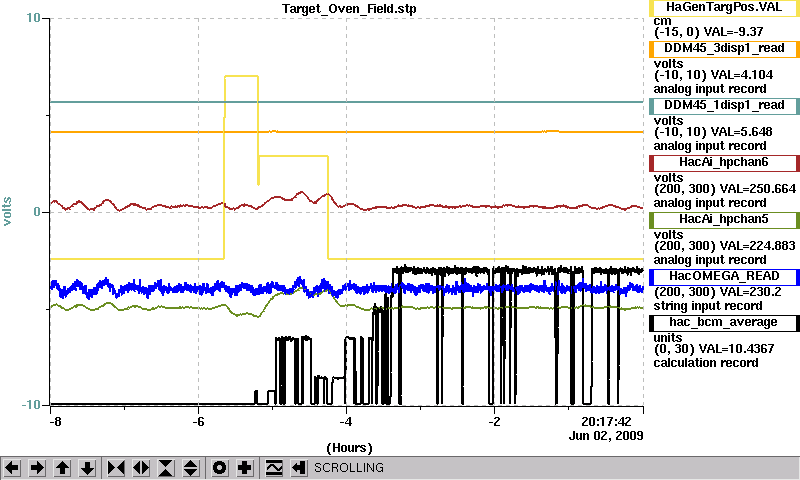The height and width of the screenshot is (480, 800).
Task: Click the return-to-scrolling arrow icon
Action: tap(299, 468)
